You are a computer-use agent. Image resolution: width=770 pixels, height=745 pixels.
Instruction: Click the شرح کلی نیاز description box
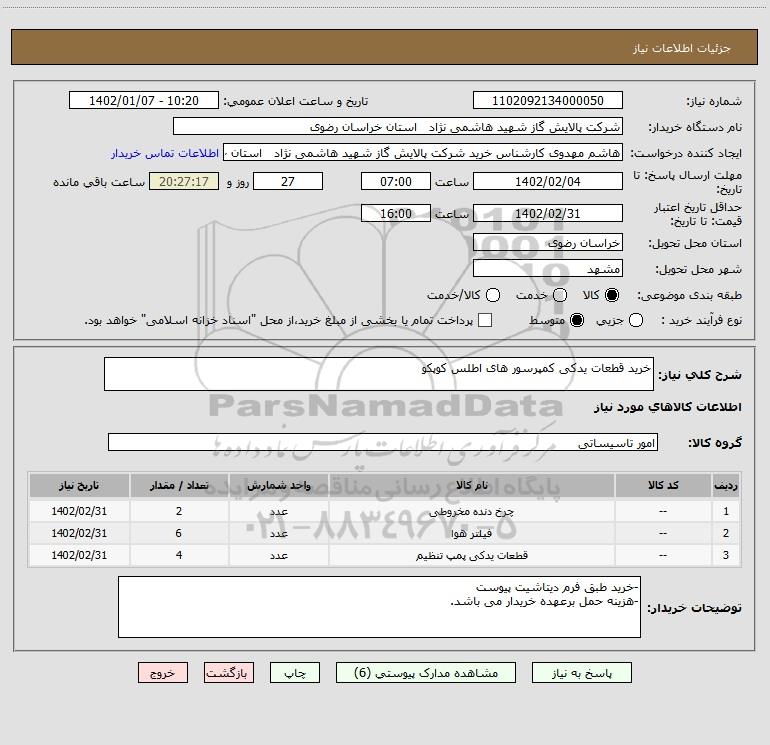[379, 374]
